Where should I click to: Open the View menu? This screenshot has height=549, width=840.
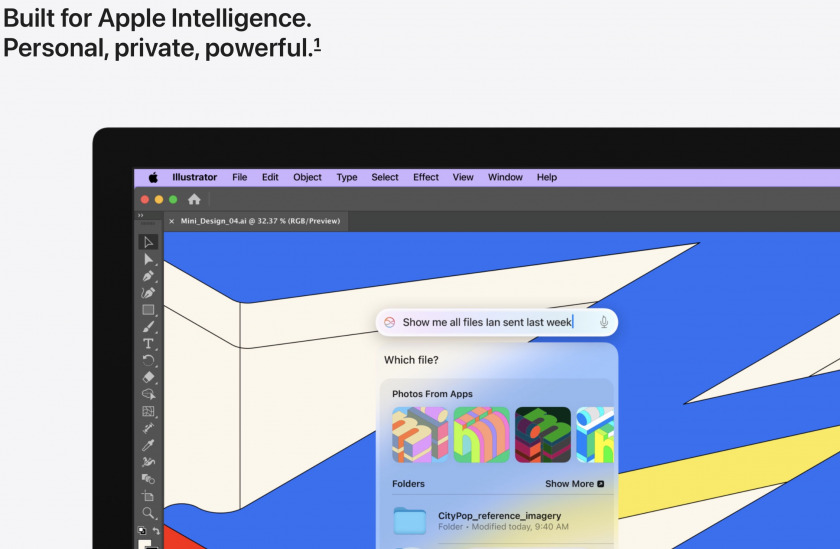click(463, 177)
